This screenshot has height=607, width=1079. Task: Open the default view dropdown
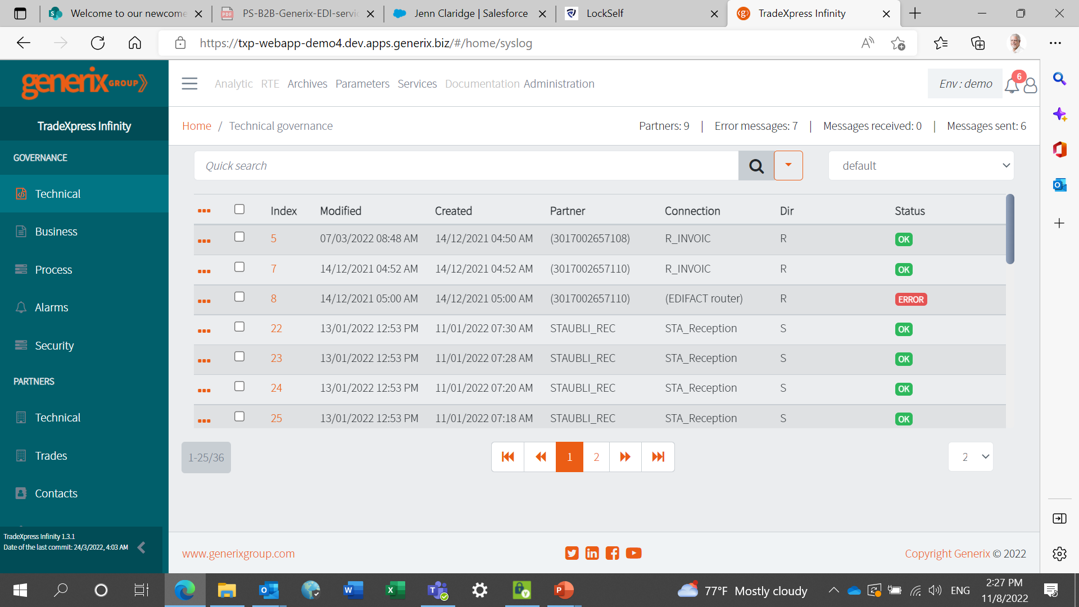920,165
